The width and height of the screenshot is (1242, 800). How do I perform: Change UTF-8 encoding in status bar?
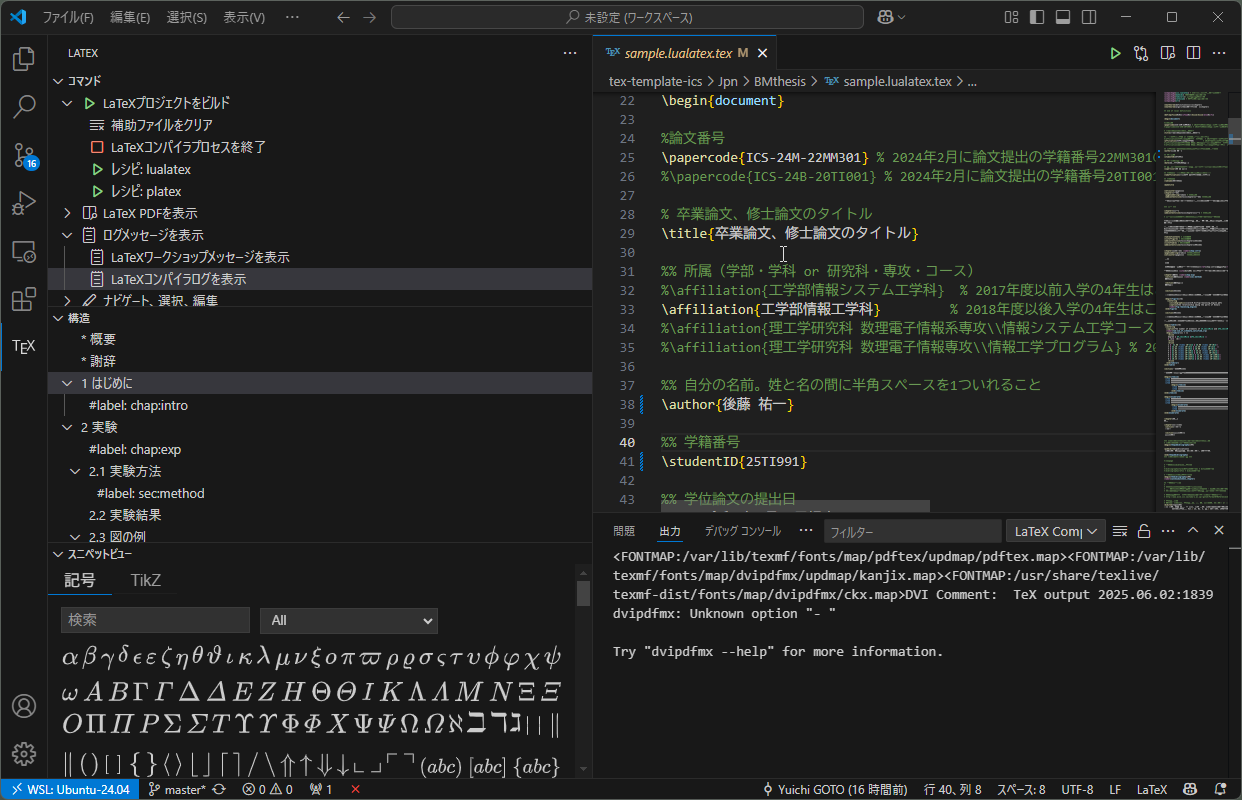pyautogui.click(x=1077, y=790)
